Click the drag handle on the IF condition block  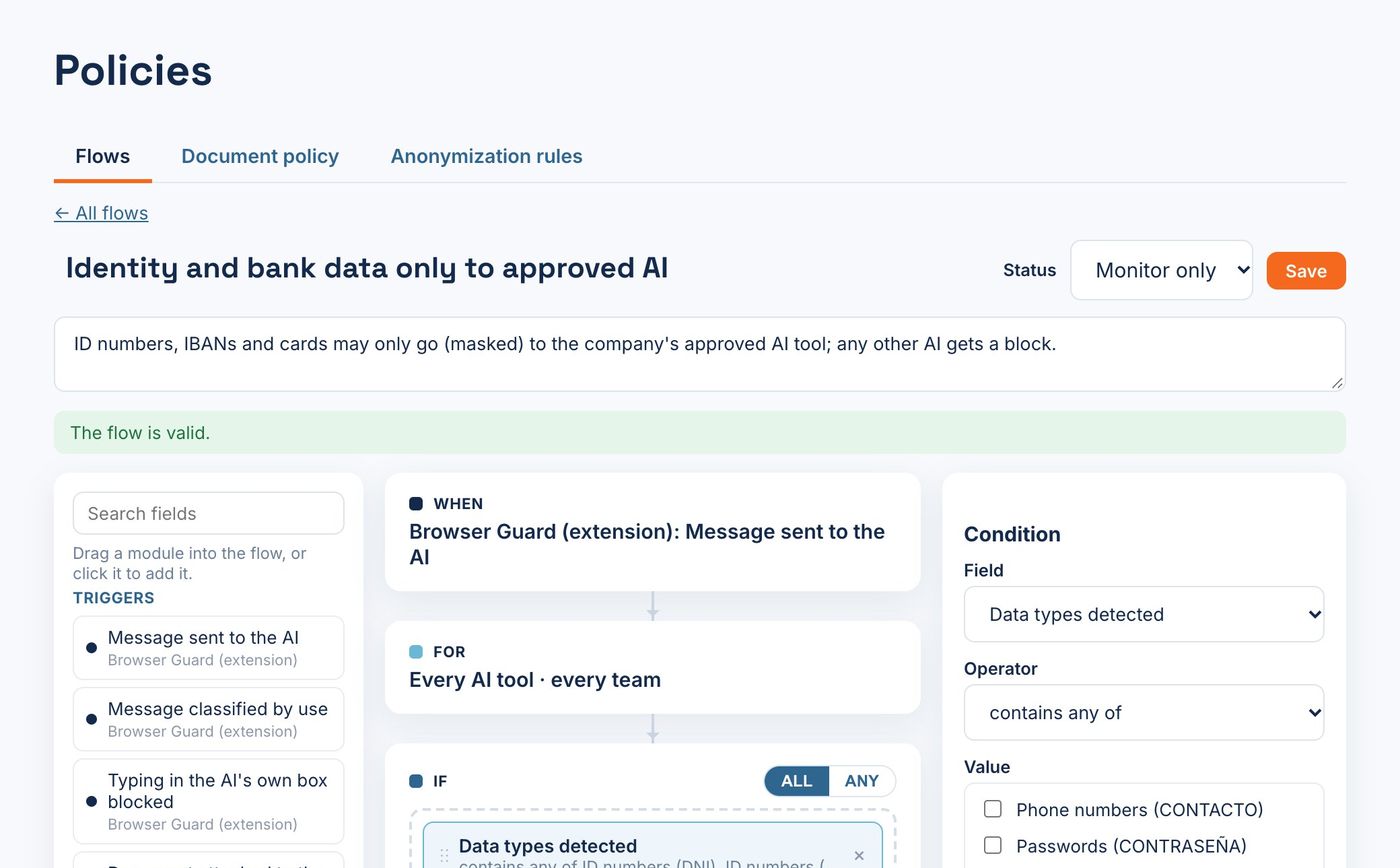(x=444, y=856)
